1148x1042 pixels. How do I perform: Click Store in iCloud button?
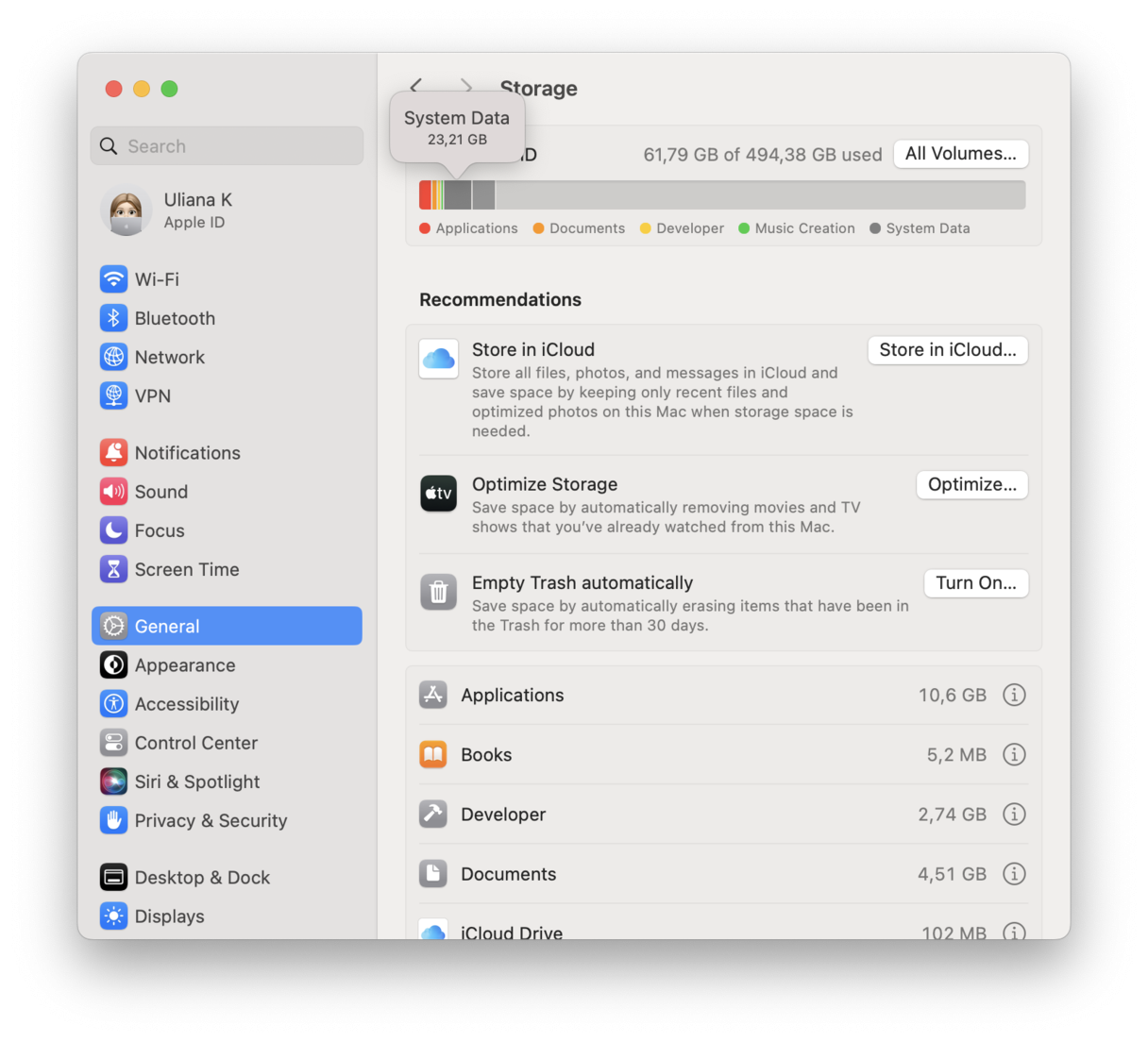tap(947, 349)
